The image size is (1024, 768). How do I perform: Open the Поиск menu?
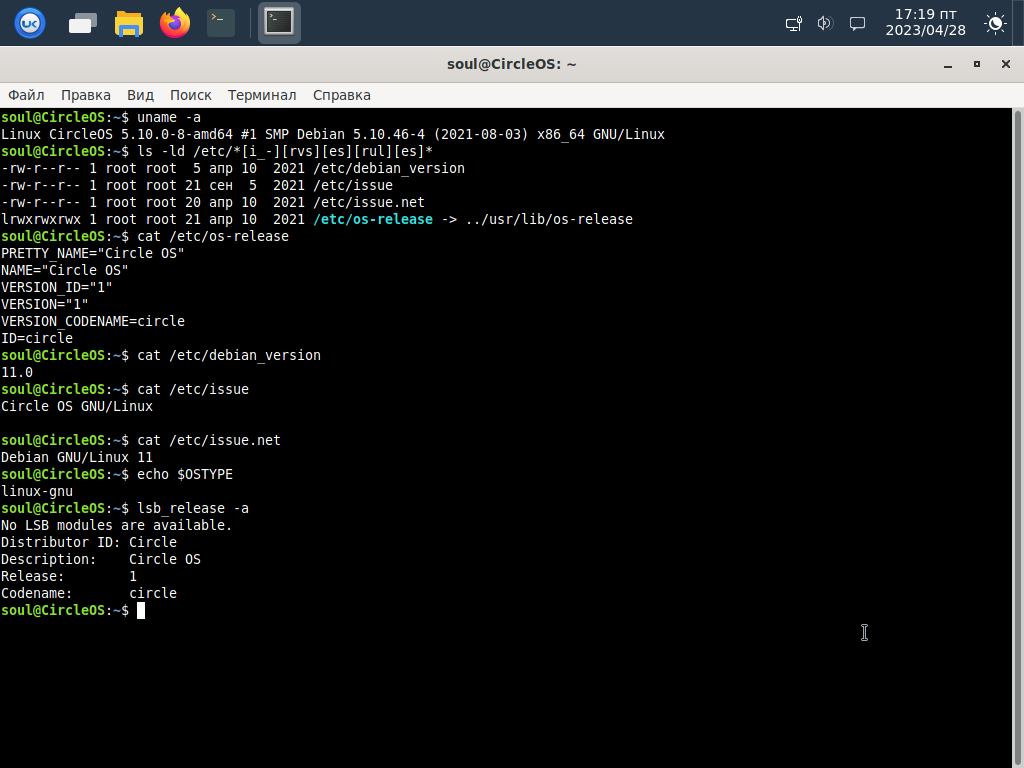[191, 95]
